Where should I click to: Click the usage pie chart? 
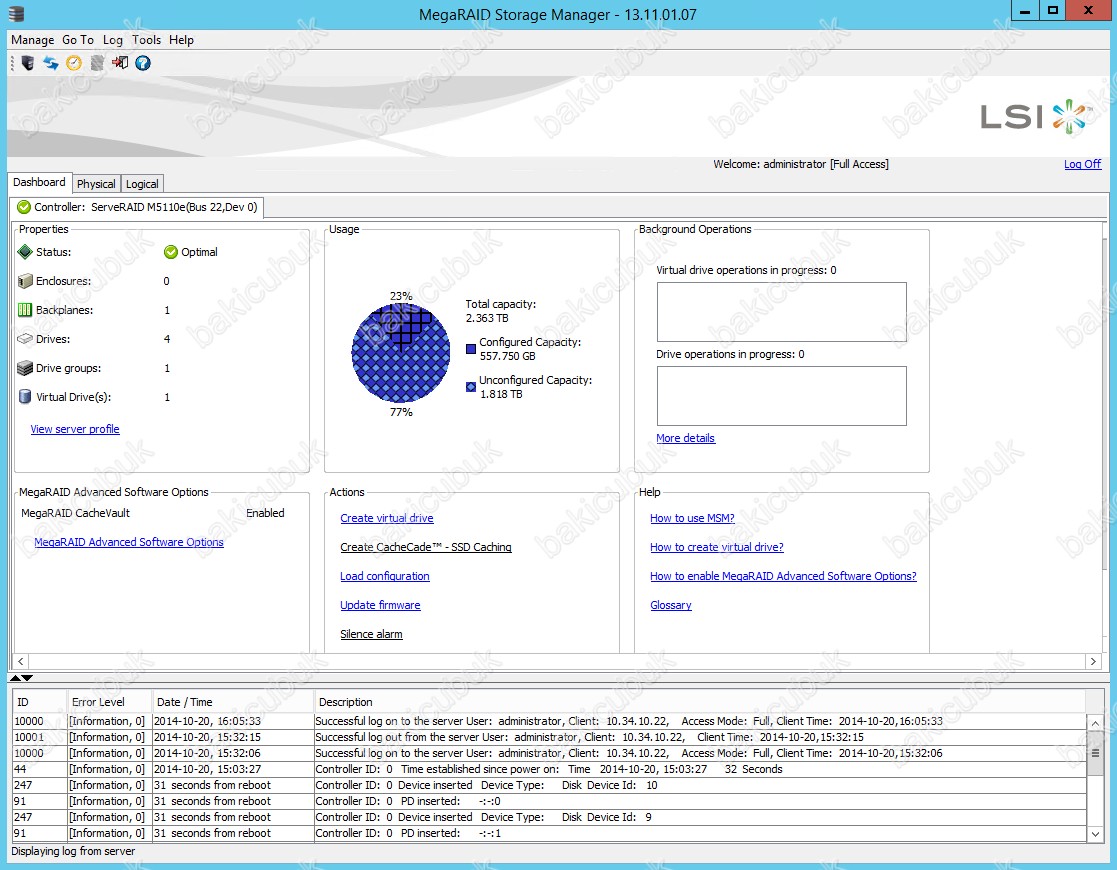click(400, 353)
